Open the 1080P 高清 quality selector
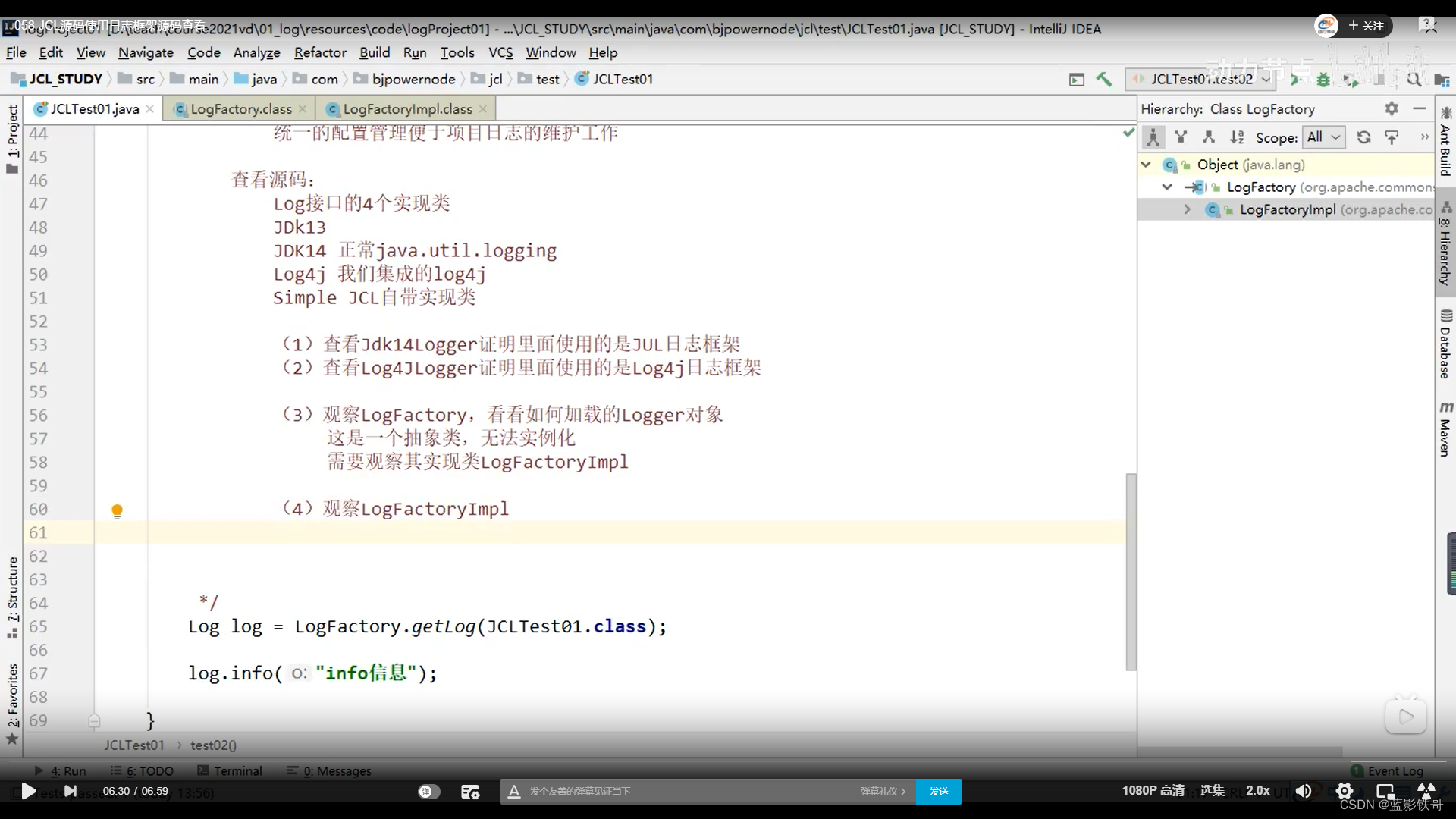The width and height of the screenshot is (1456, 819). click(x=1153, y=790)
